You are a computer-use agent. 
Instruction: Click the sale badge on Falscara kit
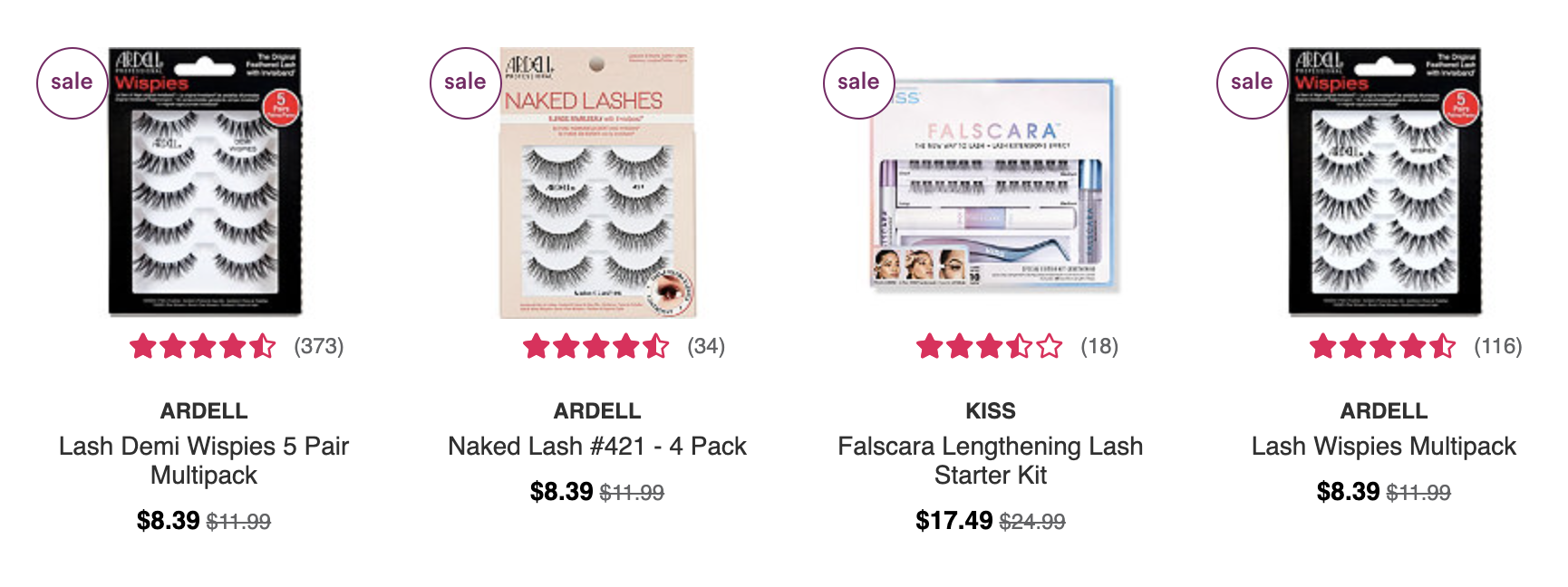click(x=858, y=82)
